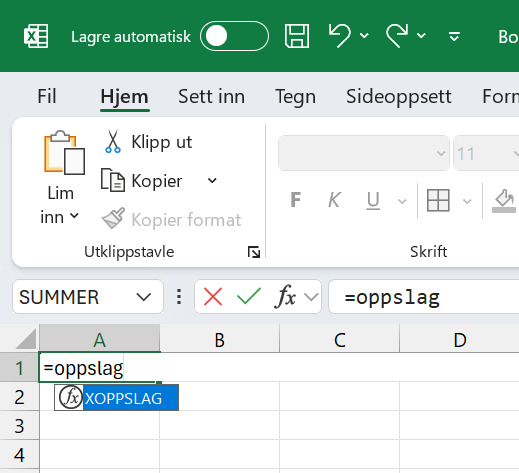The width and height of the screenshot is (519, 473).
Task: Click the Lim inn paste clipboard icon
Action: (x=64, y=152)
